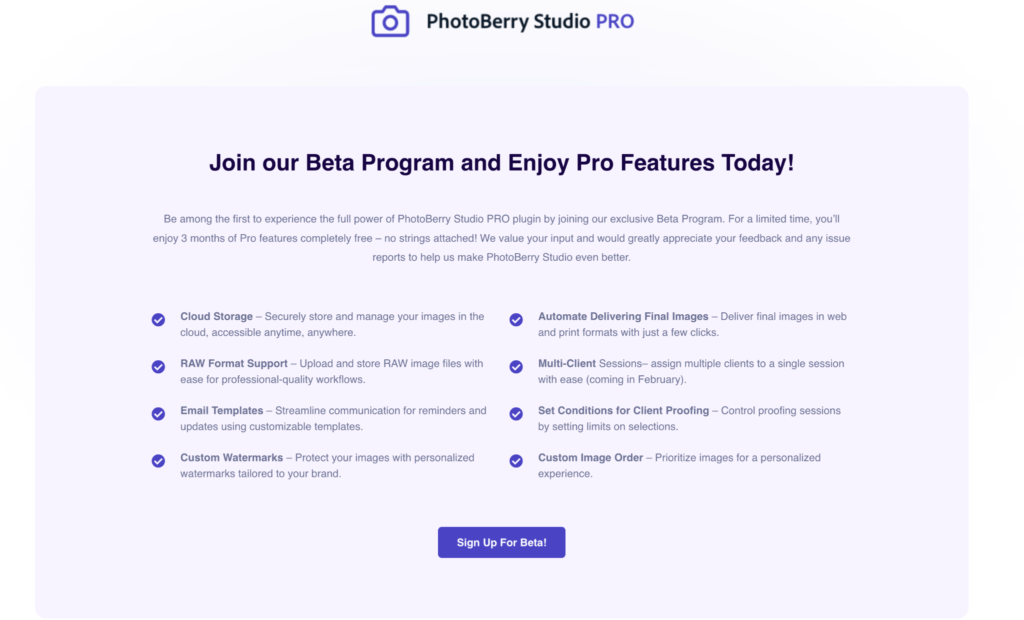Click the PhotoBerry Studio PRO title text
Viewport: 1024px width, 620px height.
pyautogui.click(x=530, y=21)
